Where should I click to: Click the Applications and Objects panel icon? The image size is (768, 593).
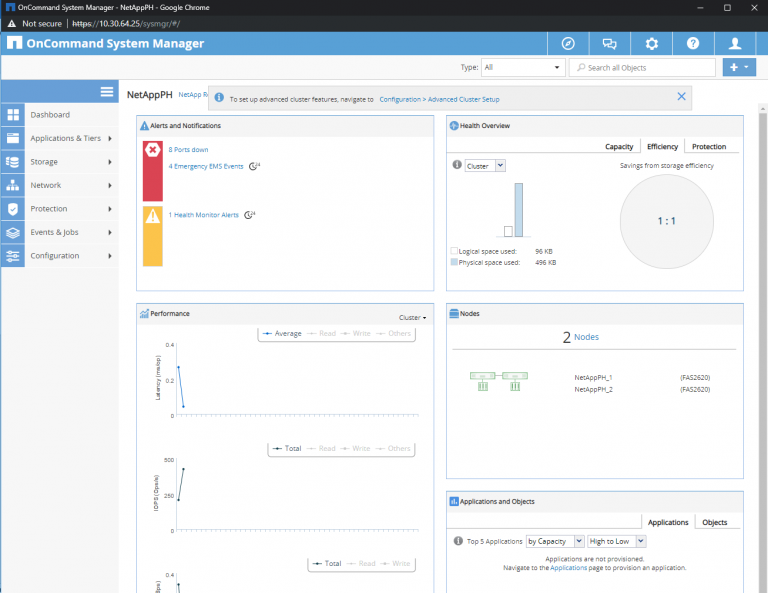point(454,501)
